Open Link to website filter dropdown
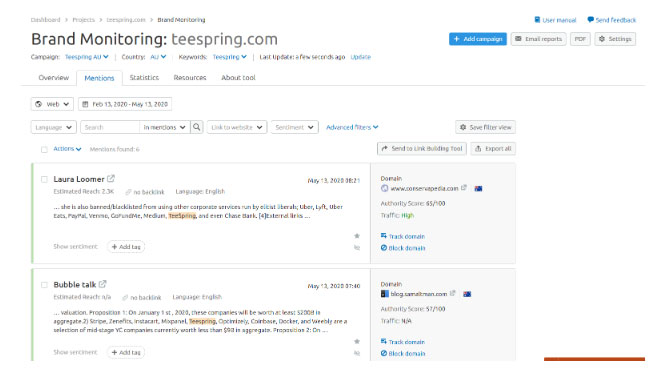Image resolution: width=665 pixels, height=383 pixels. tap(237, 127)
